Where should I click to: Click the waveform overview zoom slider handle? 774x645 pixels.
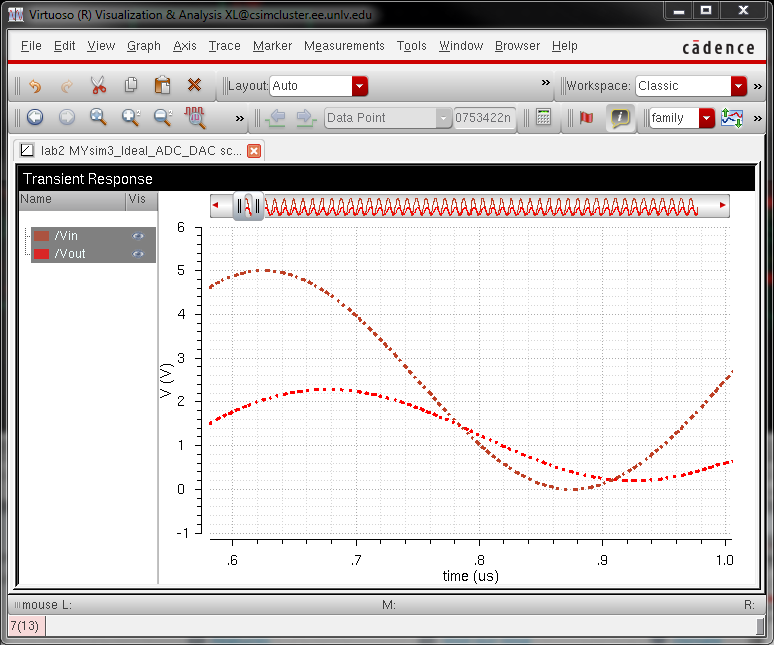(x=248, y=206)
